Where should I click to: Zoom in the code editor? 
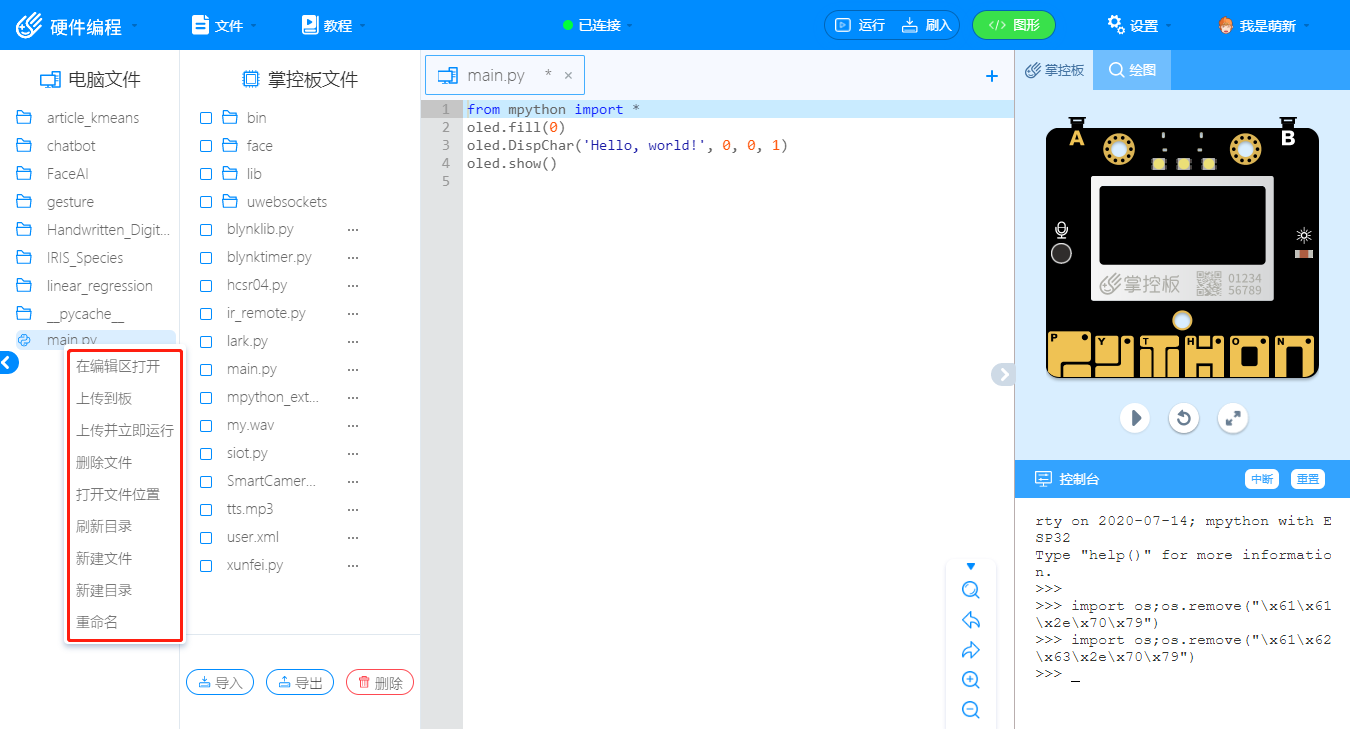pos(970,680)
